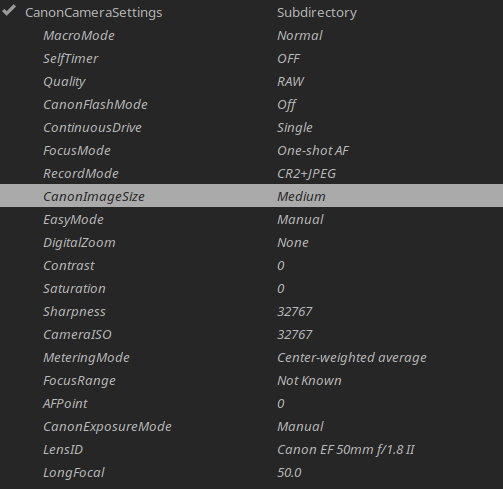Click the Sharpness value 32767
The image size is (503, 489).
[x=295, y=312]
